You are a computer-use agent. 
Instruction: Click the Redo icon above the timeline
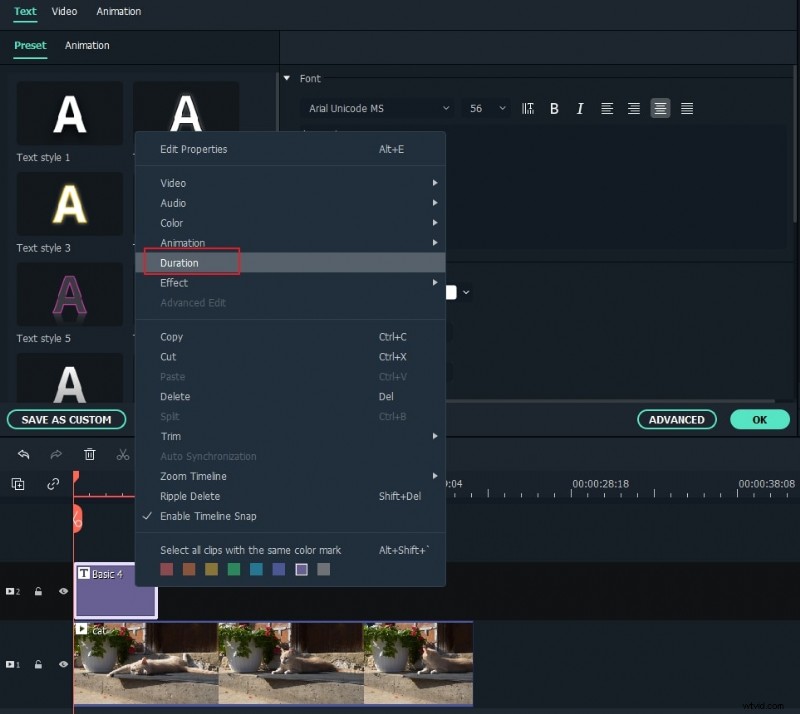[x=55, y=455]
